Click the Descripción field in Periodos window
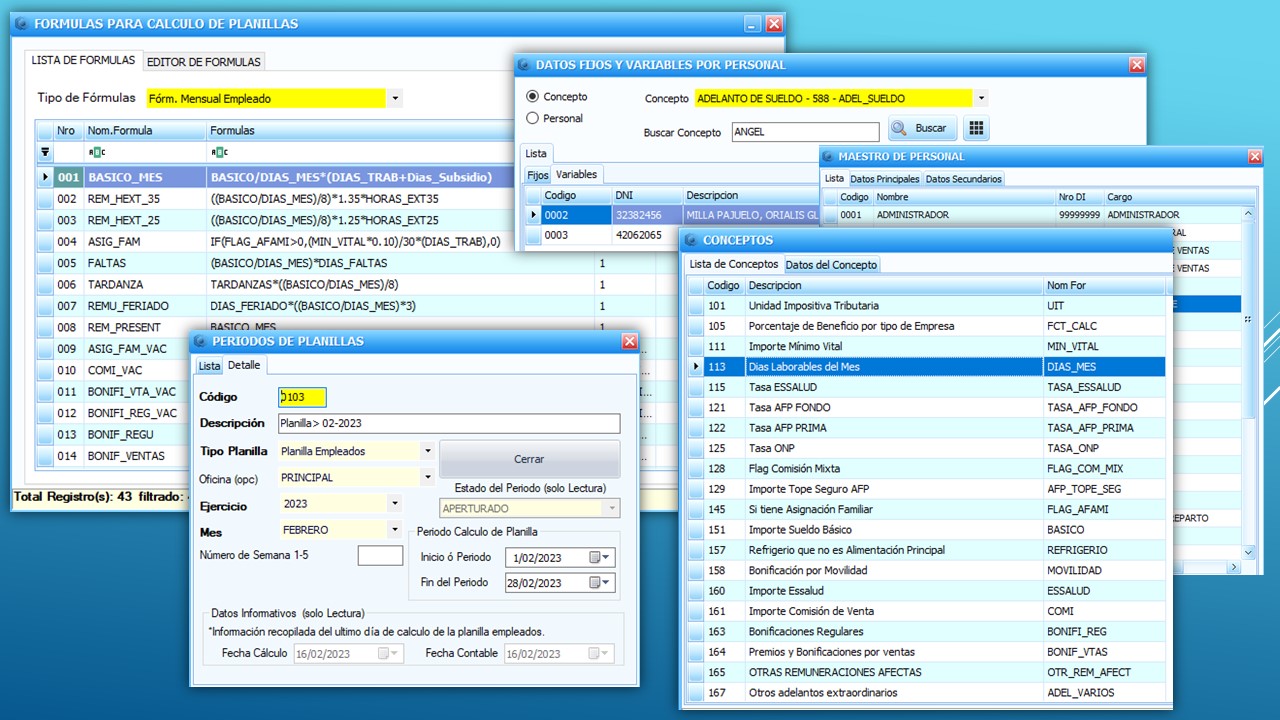This screenshot has width=1280, height=720. pyautogui.click(x=449, y=423)
